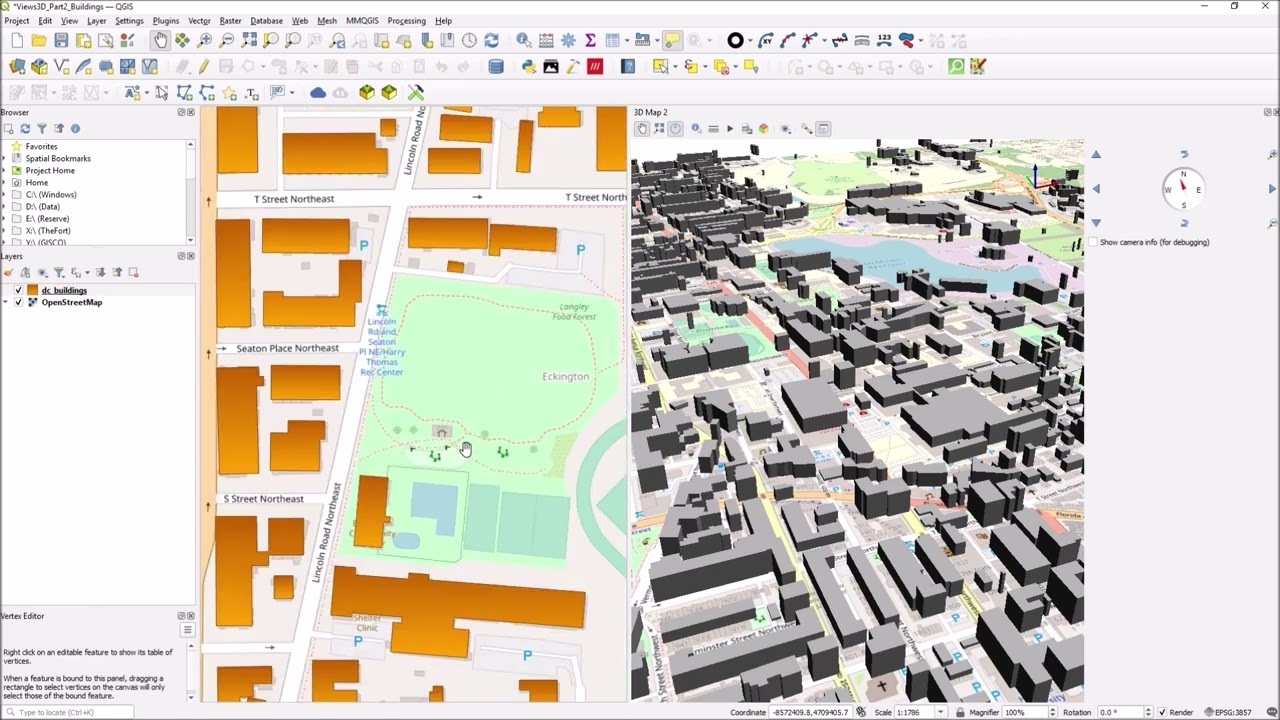Click the Type to locate search field

pos(69,712)
